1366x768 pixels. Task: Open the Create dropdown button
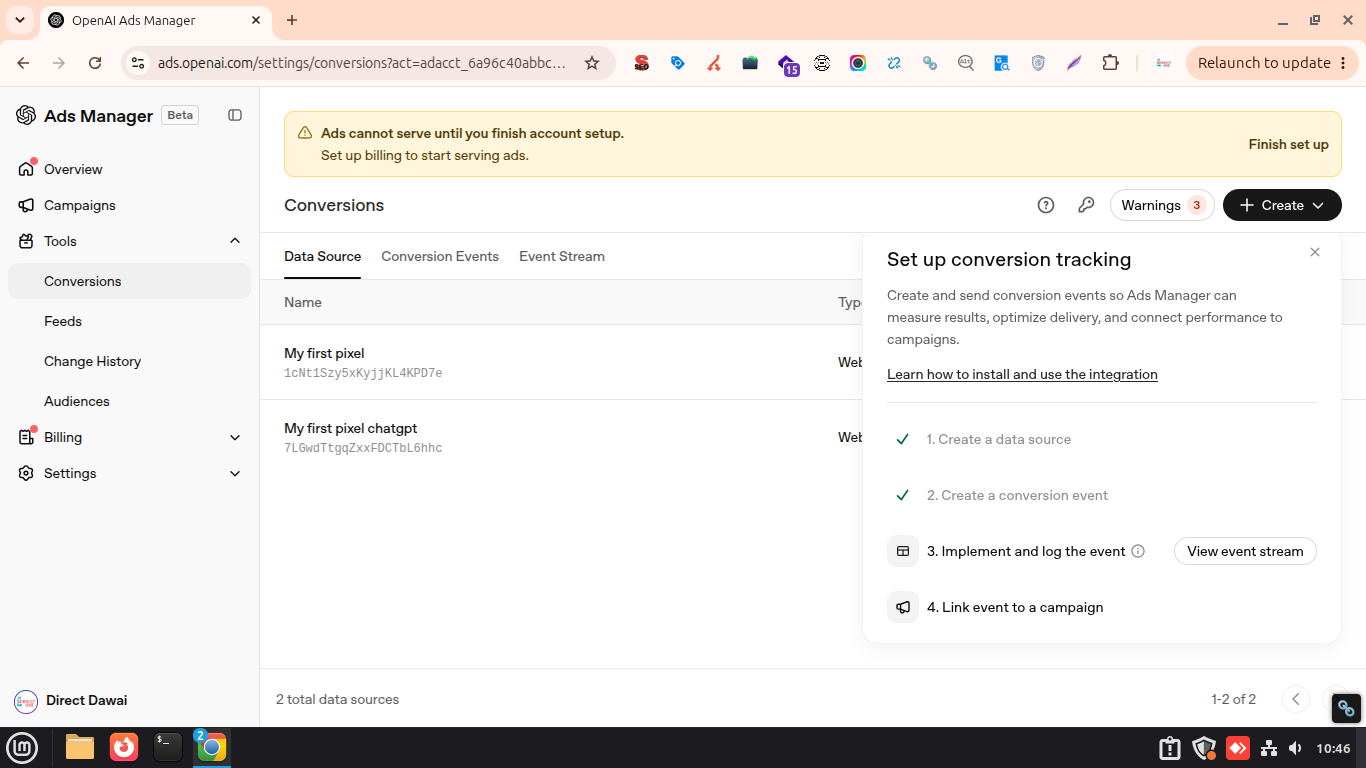pos(1282,205)
